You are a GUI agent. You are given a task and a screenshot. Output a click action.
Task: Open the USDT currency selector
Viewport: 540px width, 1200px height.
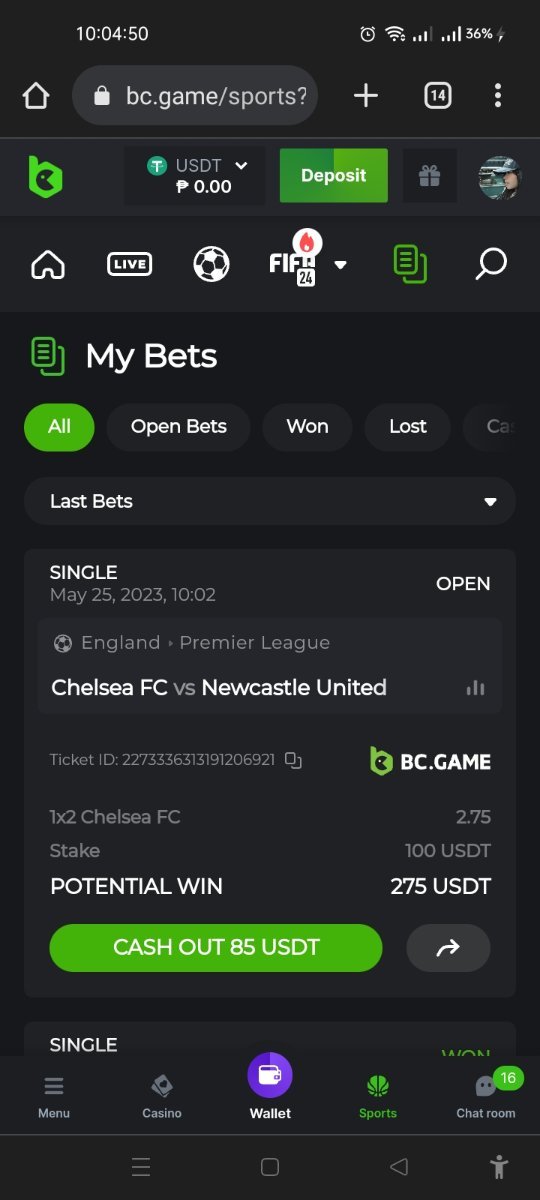[x=195, y=176]
